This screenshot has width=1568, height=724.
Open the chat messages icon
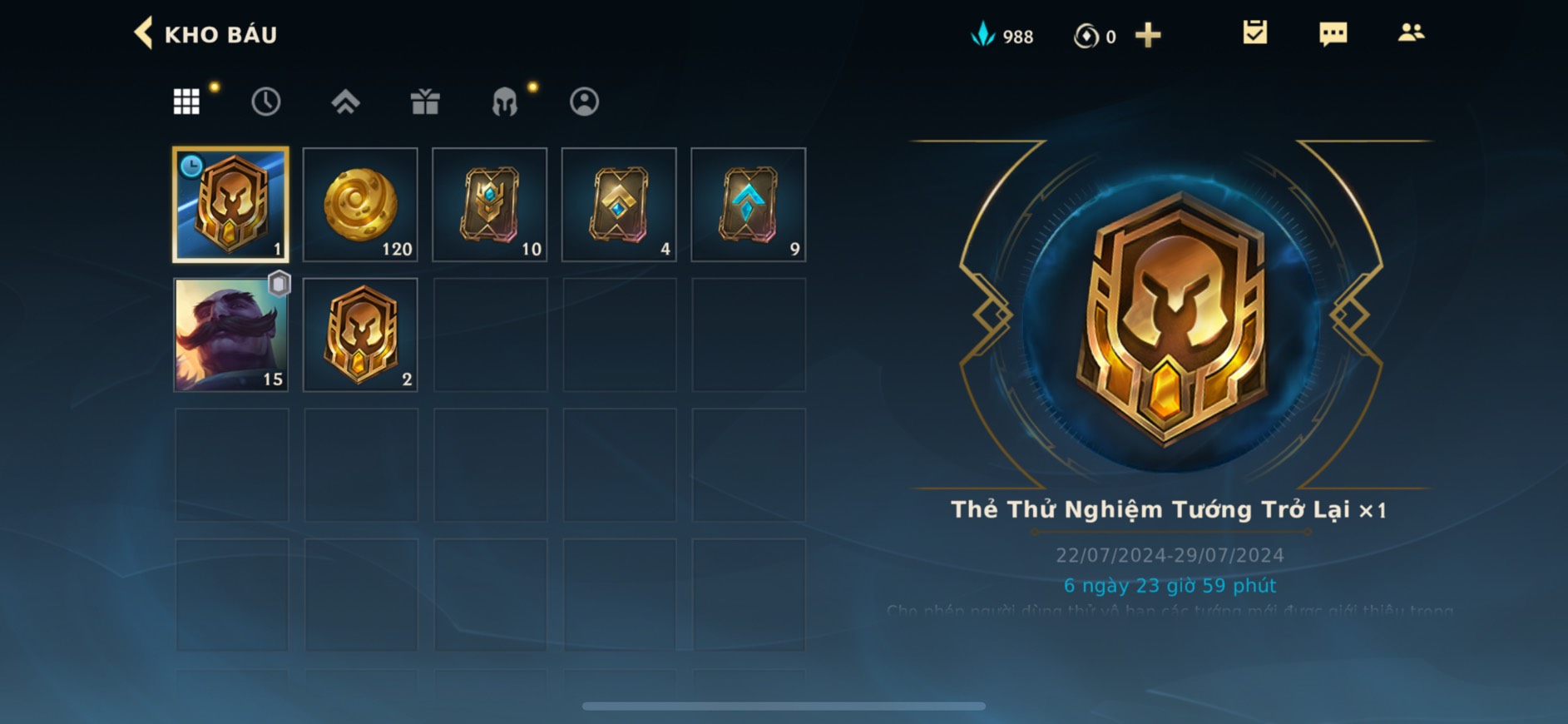click(1333, 34)
